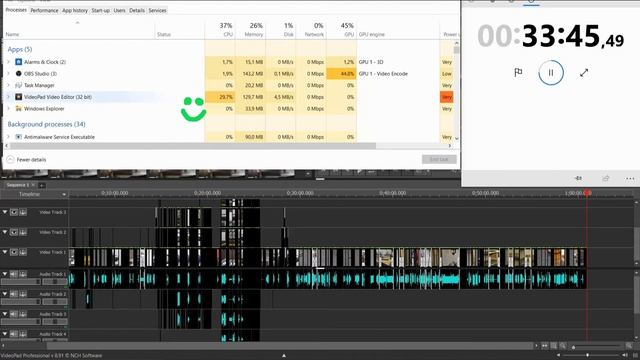Sort processes by the Memory column header
The width and height of the screenshot is (640, 360).
250,29
